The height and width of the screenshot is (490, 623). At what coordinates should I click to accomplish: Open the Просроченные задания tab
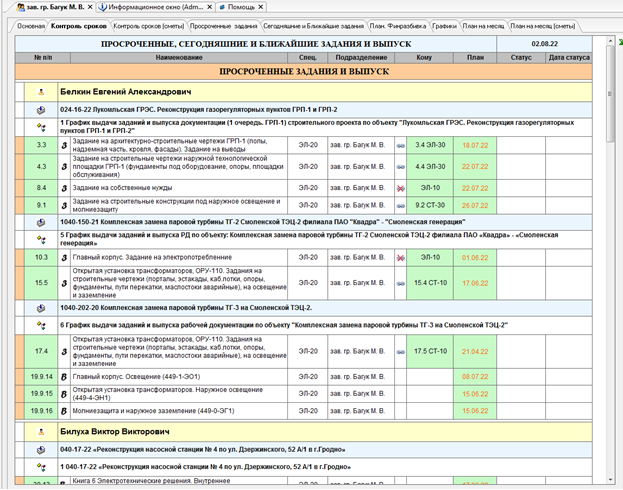pyautogui.click(x=223, y=26)
